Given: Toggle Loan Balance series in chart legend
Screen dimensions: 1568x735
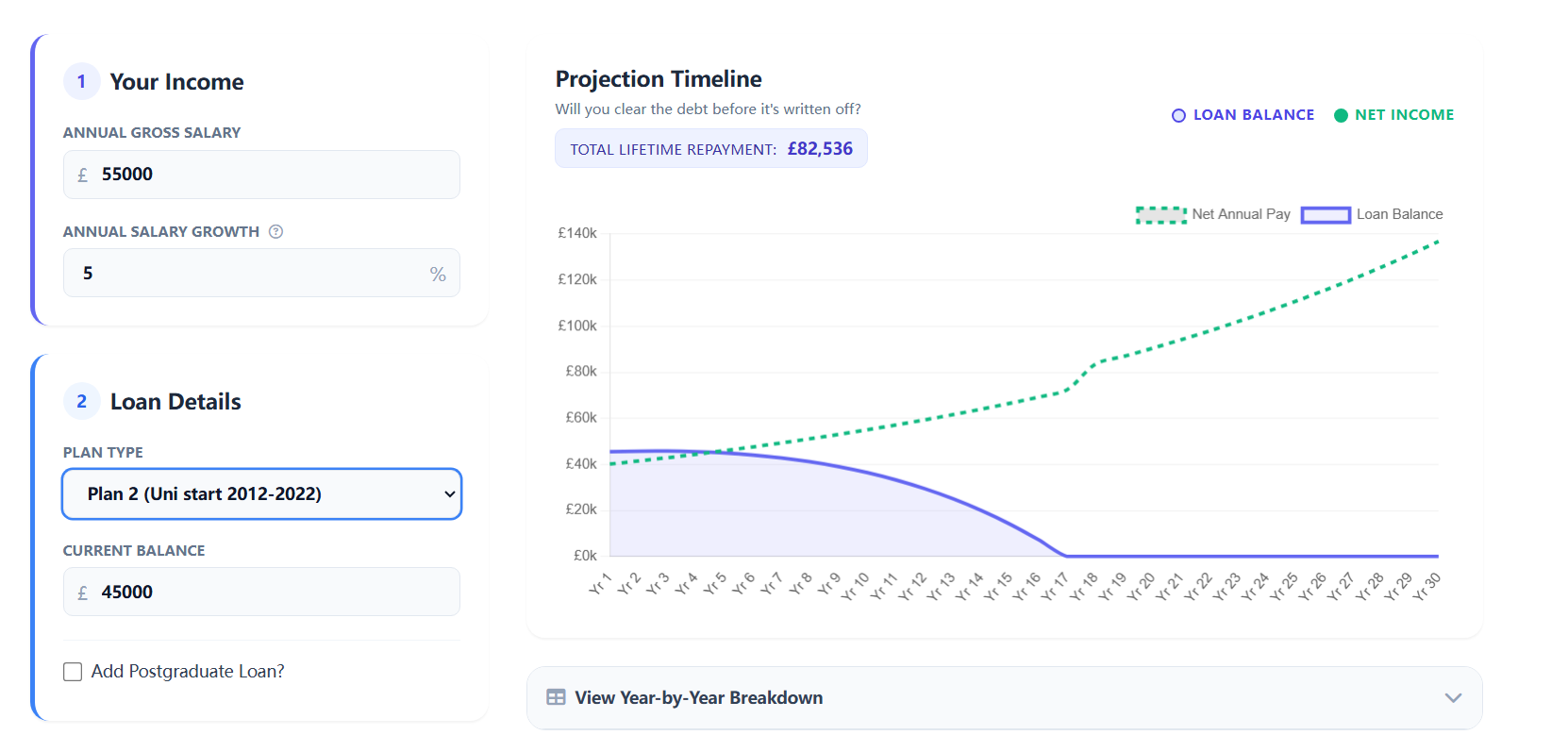Looking at the screenshot, I should tap(1372, 214).
